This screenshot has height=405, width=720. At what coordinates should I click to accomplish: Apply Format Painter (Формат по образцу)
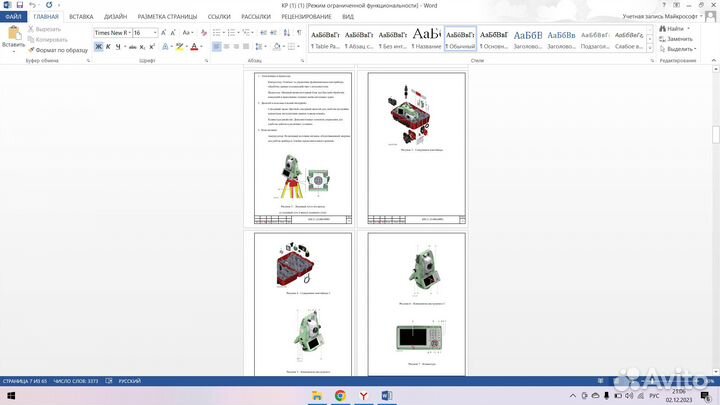(x=59, y=49)
